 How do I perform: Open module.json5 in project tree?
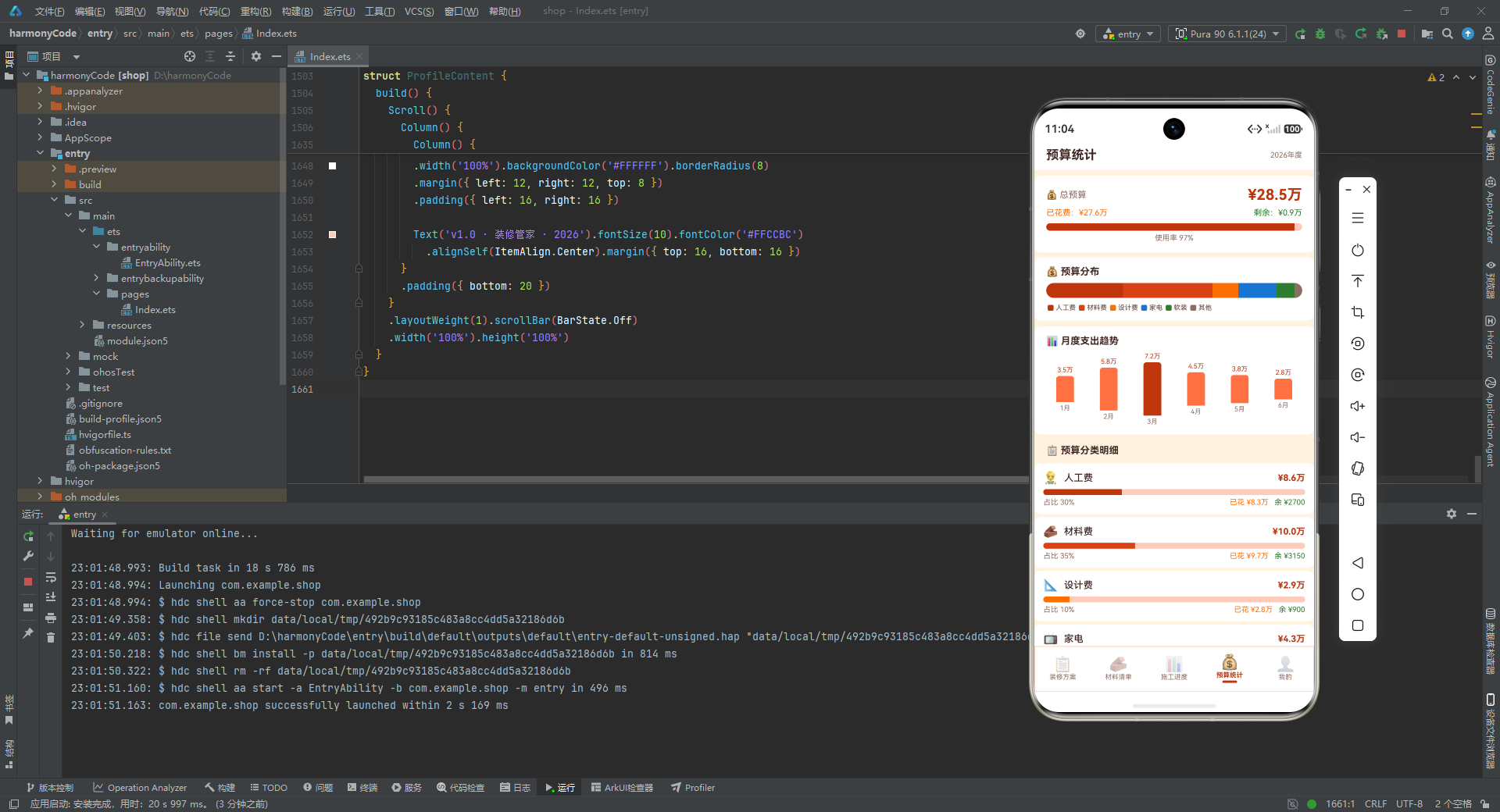[137, 340]
